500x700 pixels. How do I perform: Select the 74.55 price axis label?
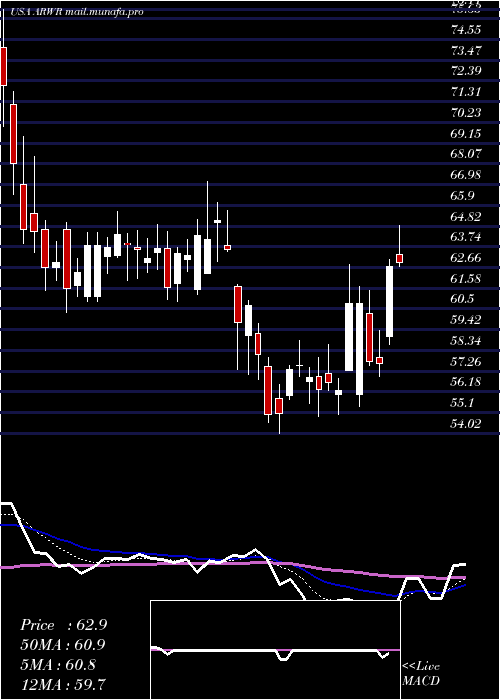[x=466, y=30]
